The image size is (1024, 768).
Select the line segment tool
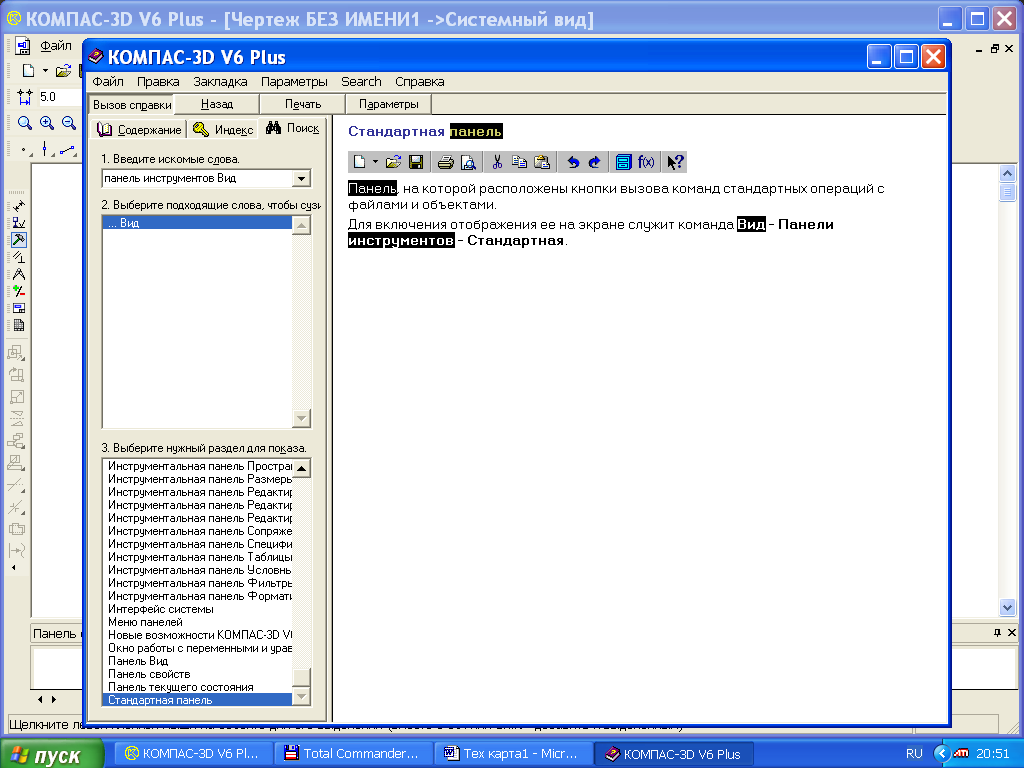point(67,150)
